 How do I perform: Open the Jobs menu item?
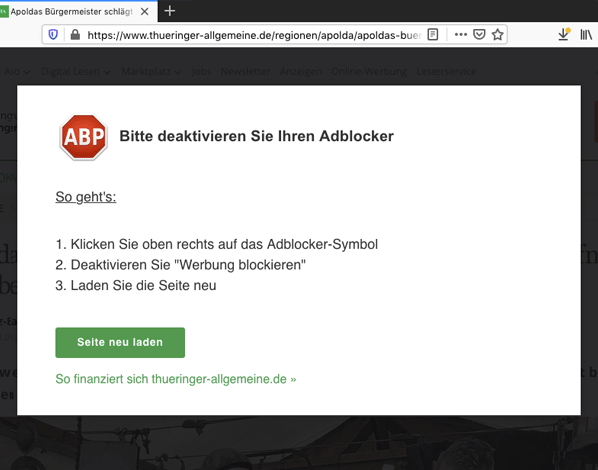point(201,71)
